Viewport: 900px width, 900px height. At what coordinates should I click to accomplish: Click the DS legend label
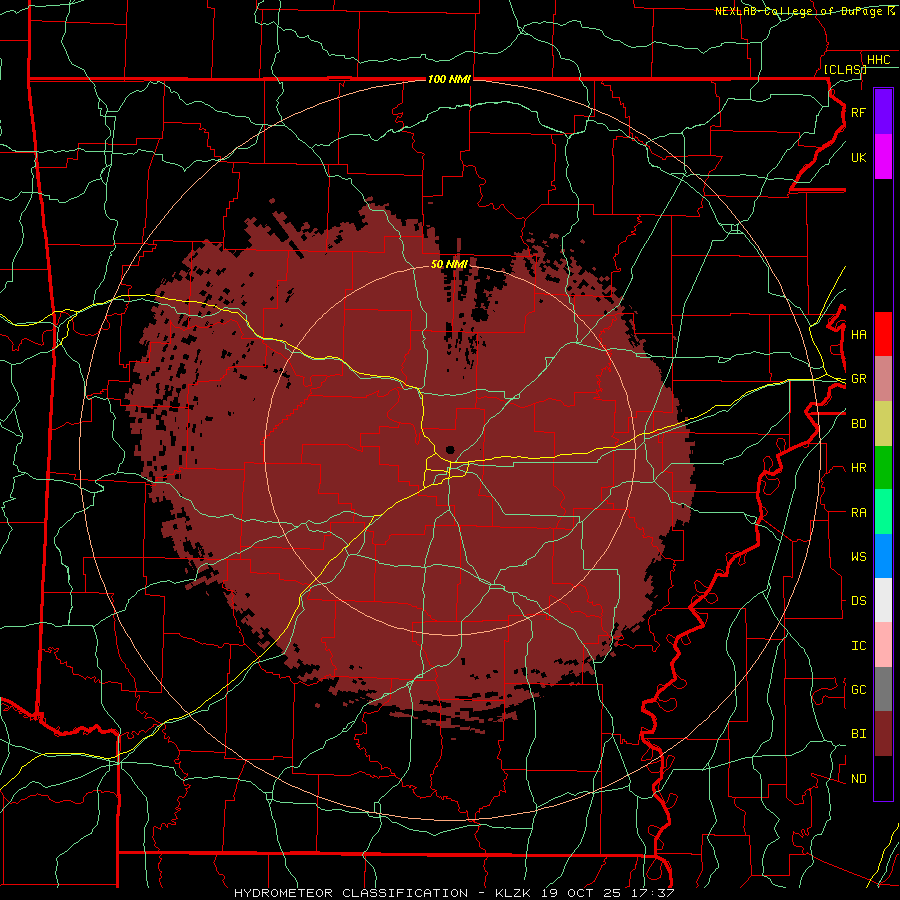tap(858, 601)
